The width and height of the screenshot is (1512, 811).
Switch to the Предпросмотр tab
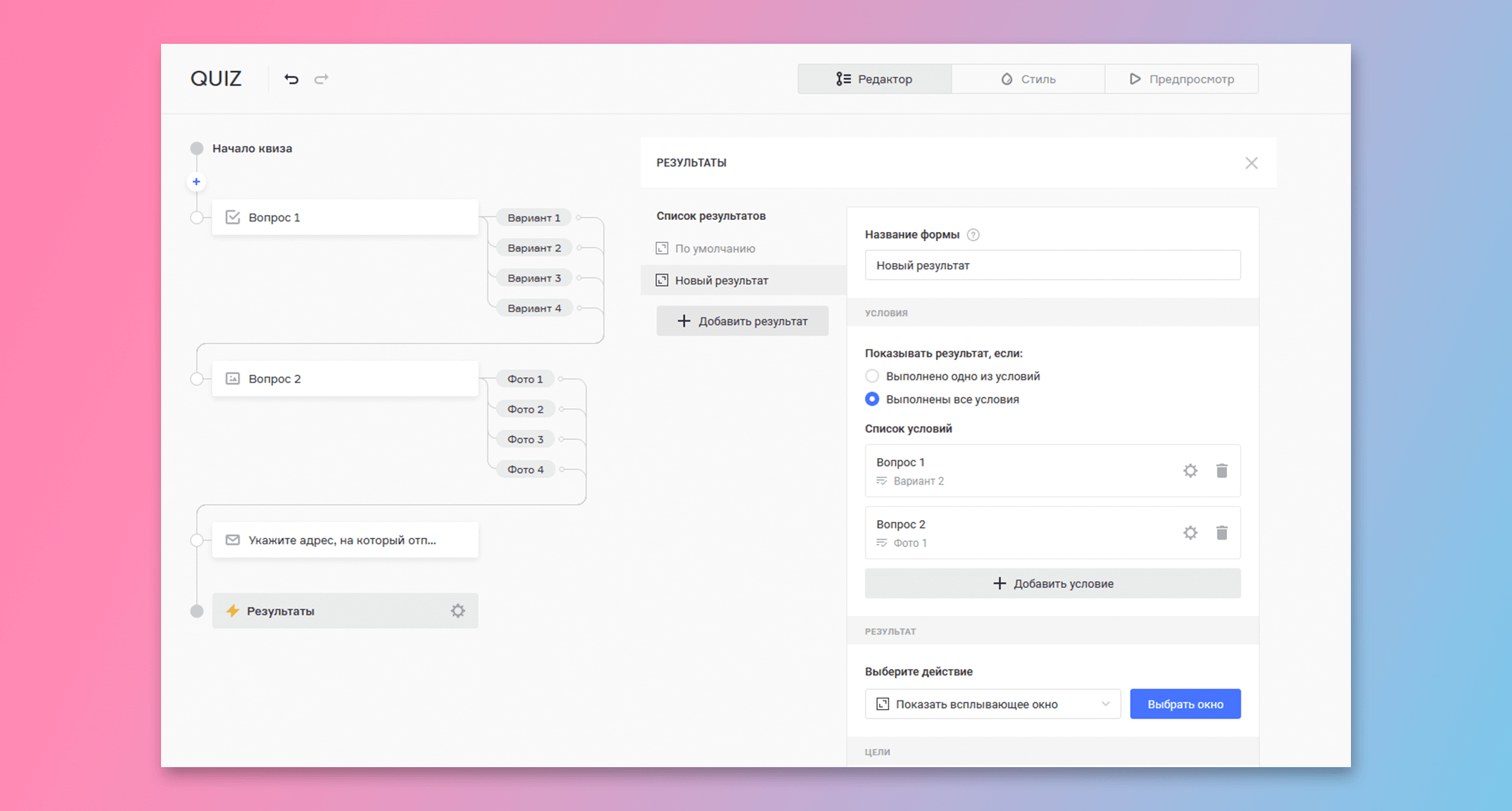coord(1182,79)
